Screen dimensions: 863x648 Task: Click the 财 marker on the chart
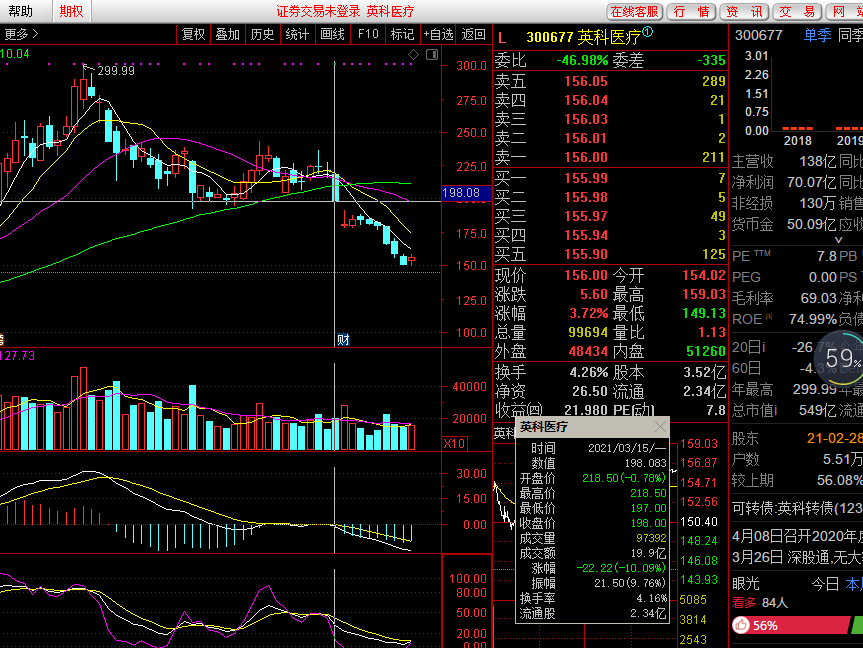[343, 340]
